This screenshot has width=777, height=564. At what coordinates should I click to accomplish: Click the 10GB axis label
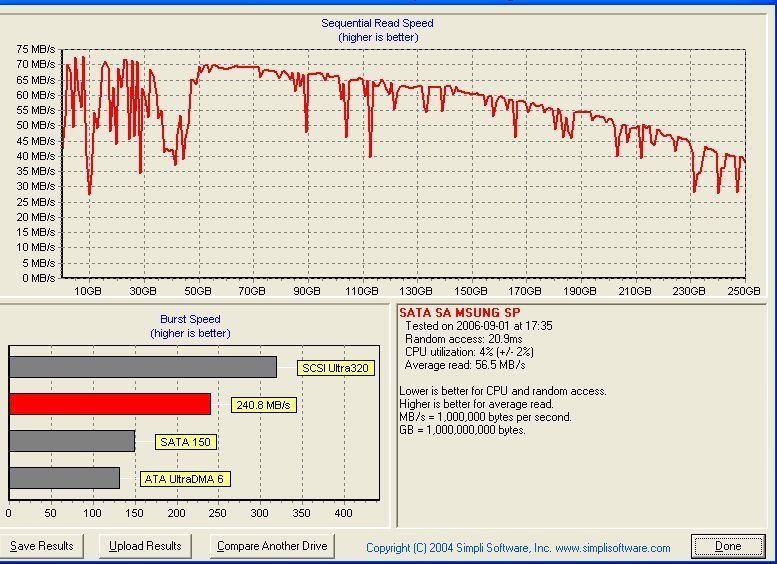(88, 291)
